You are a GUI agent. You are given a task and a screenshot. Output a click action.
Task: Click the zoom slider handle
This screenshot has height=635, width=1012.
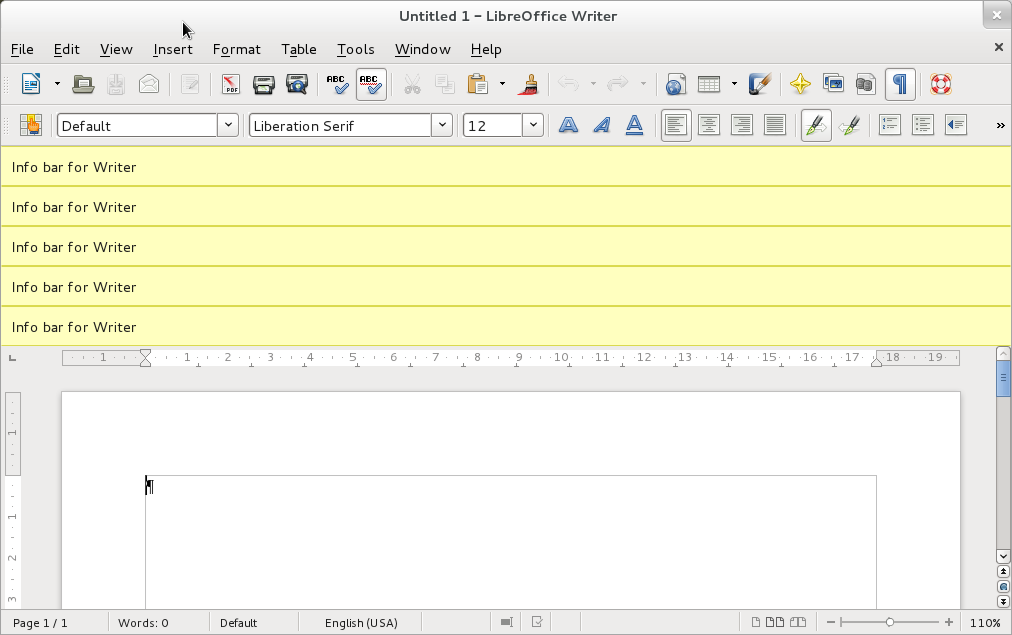[889, 622]
